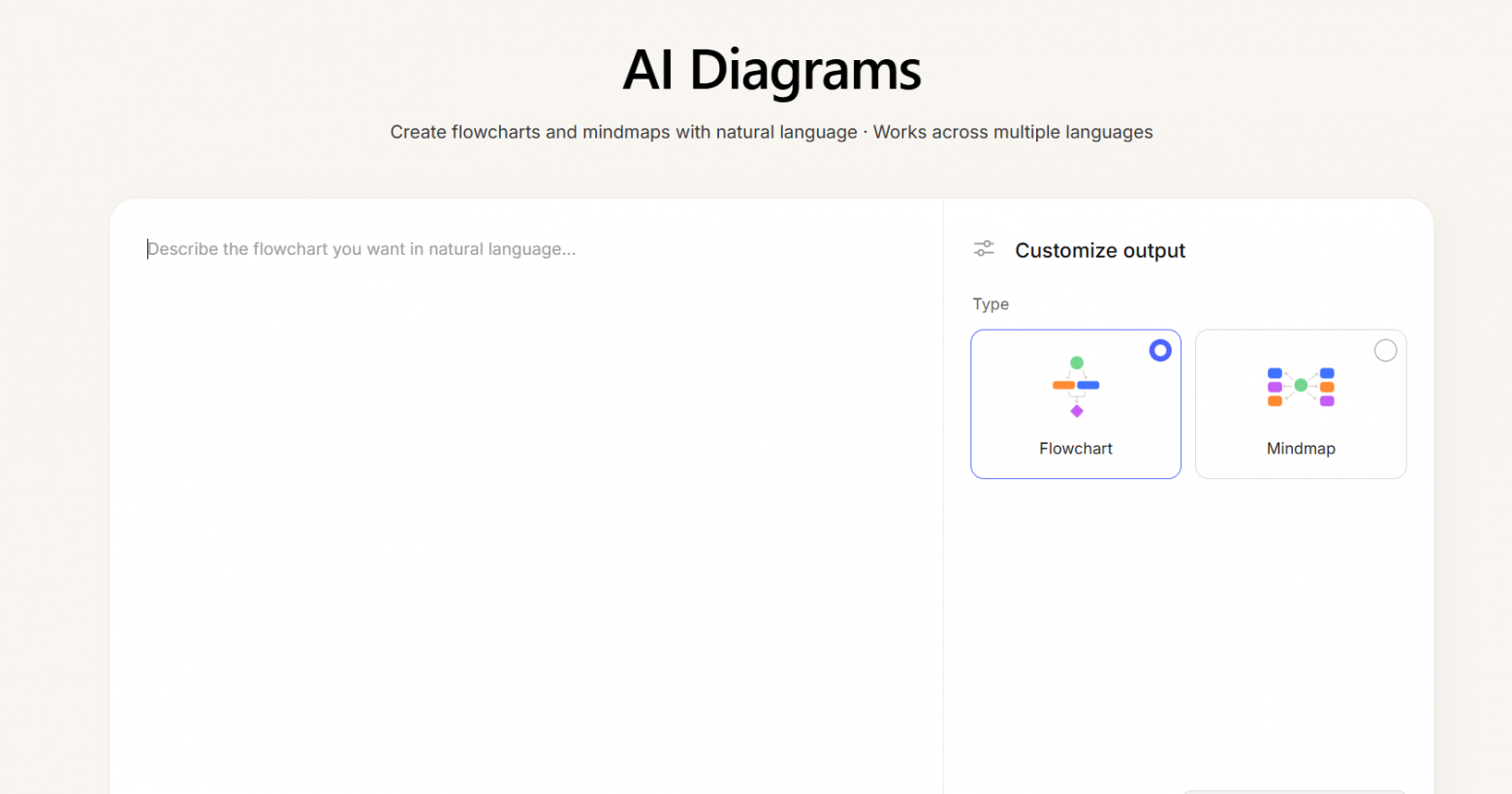Screen dimensions: 1512x794
Task: Click the Mindmap diagram illustration icon
Action: pos(1301,387)
